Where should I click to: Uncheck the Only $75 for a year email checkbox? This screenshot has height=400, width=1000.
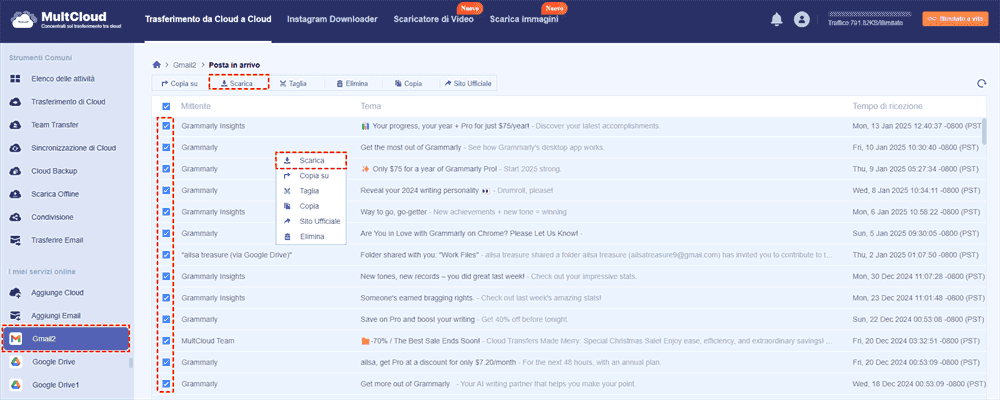click(x=166, y=169)
